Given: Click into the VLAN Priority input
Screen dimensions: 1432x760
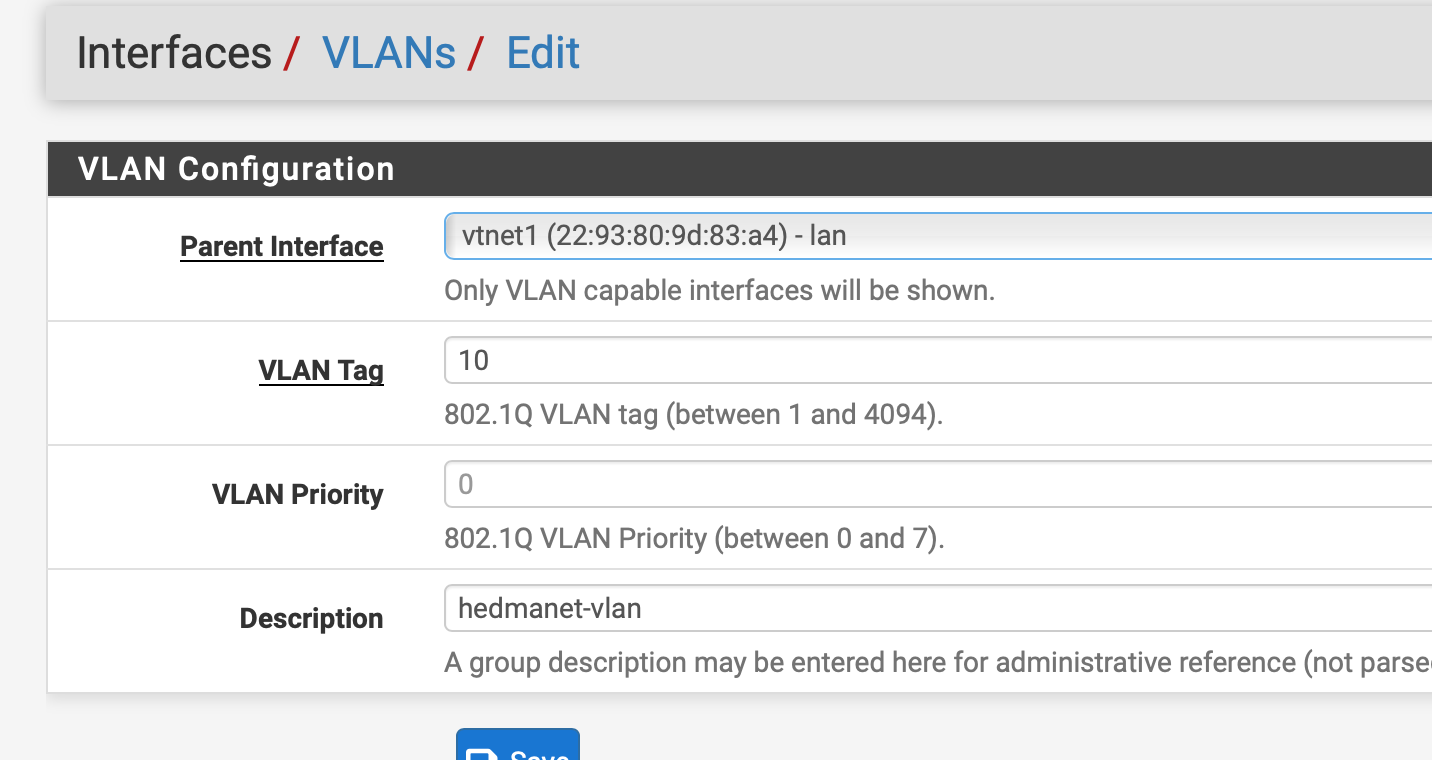Looking at the screenshot, I should click(938, 485).
